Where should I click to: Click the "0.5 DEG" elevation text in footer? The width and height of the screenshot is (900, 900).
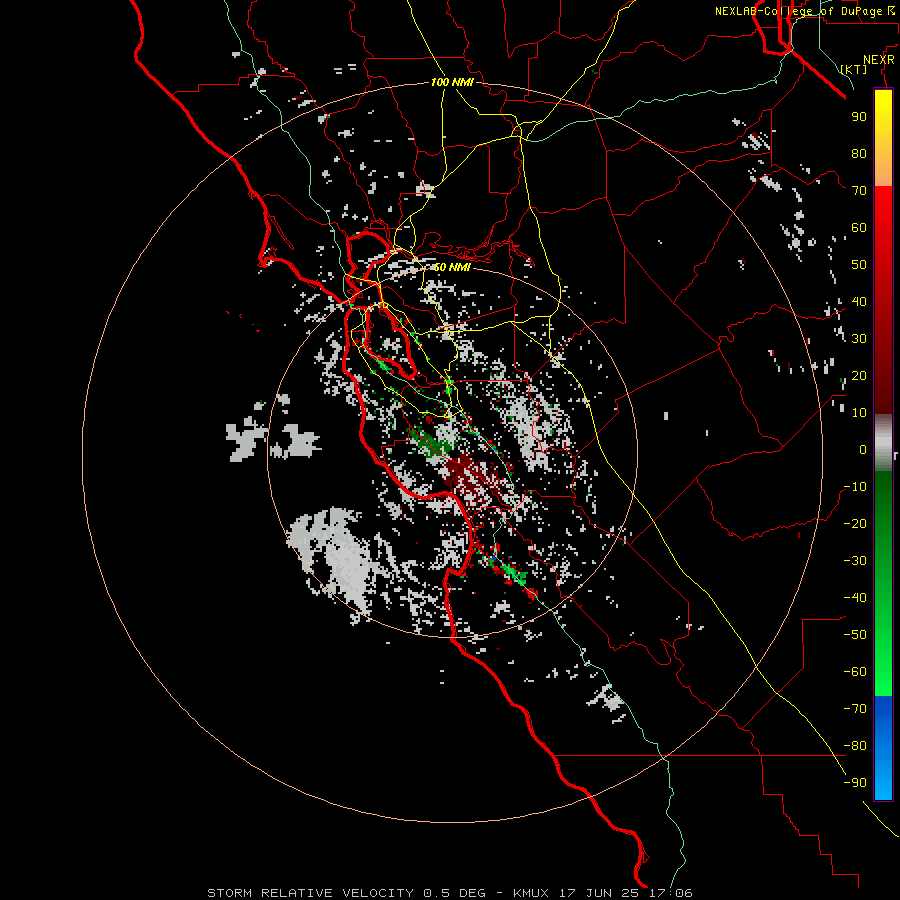tap(455, 893)
